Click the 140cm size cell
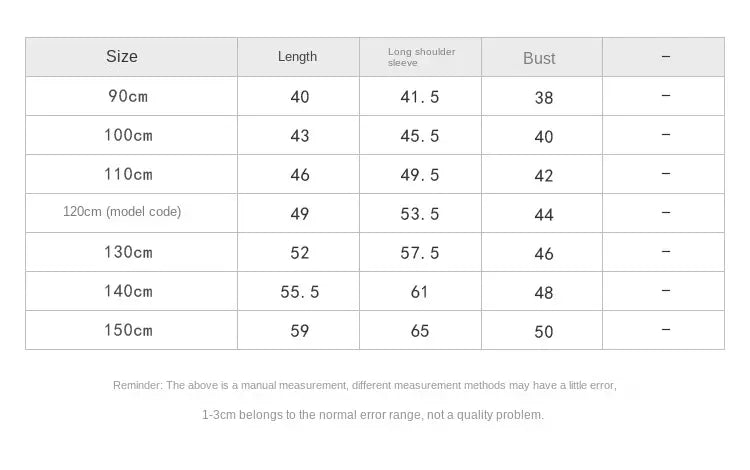The width and height of the screenshot is (750, 470). [130, 291]
